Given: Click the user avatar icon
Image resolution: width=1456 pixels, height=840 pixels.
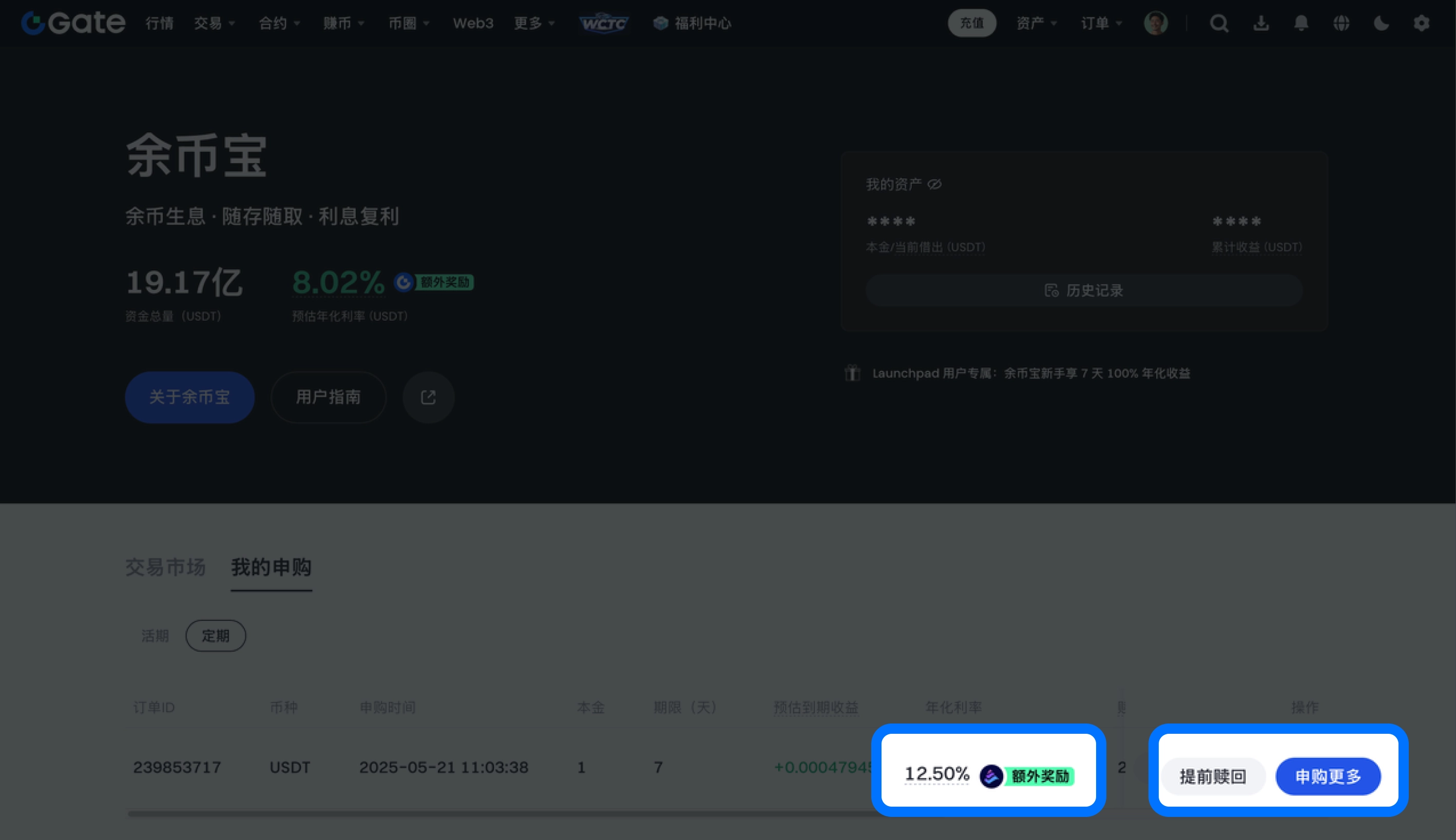Looking at the screenshot, I should pos(1155,24).
